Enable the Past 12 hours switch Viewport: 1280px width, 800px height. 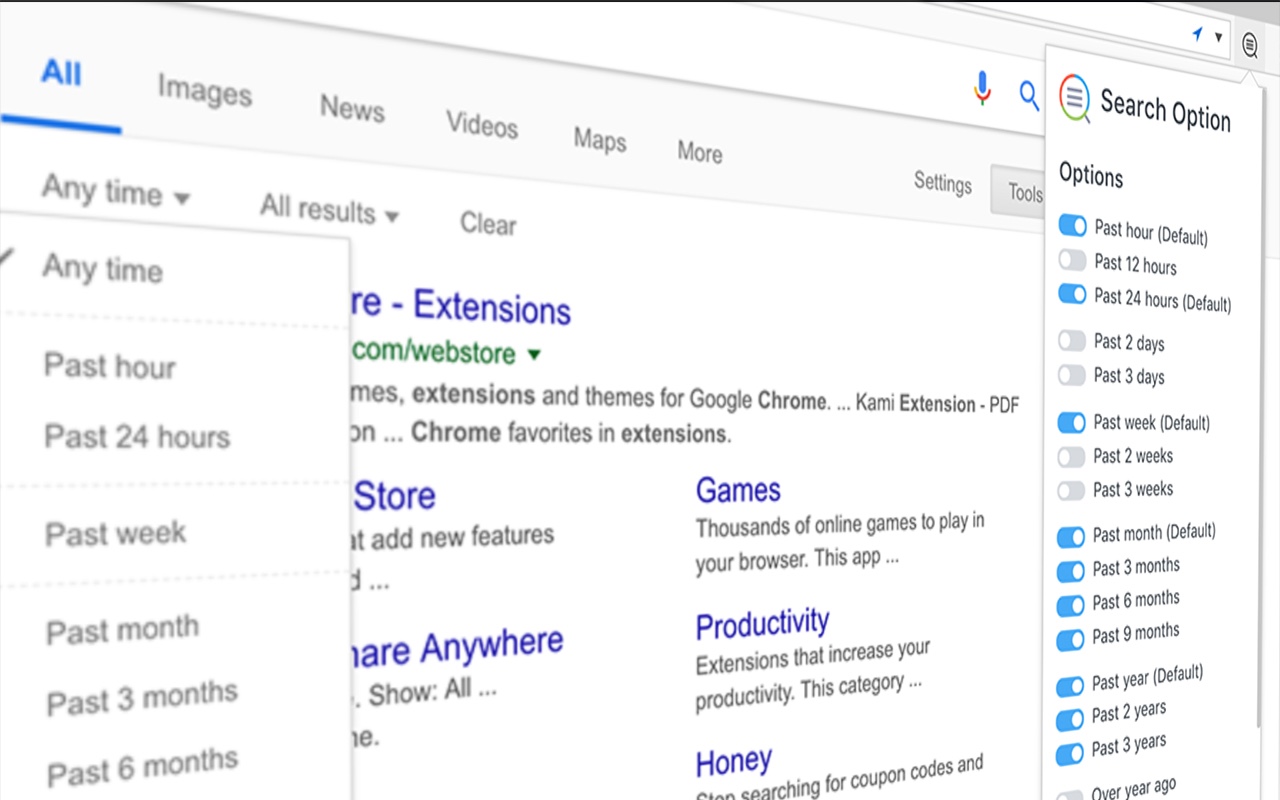tap(1072, 261)
